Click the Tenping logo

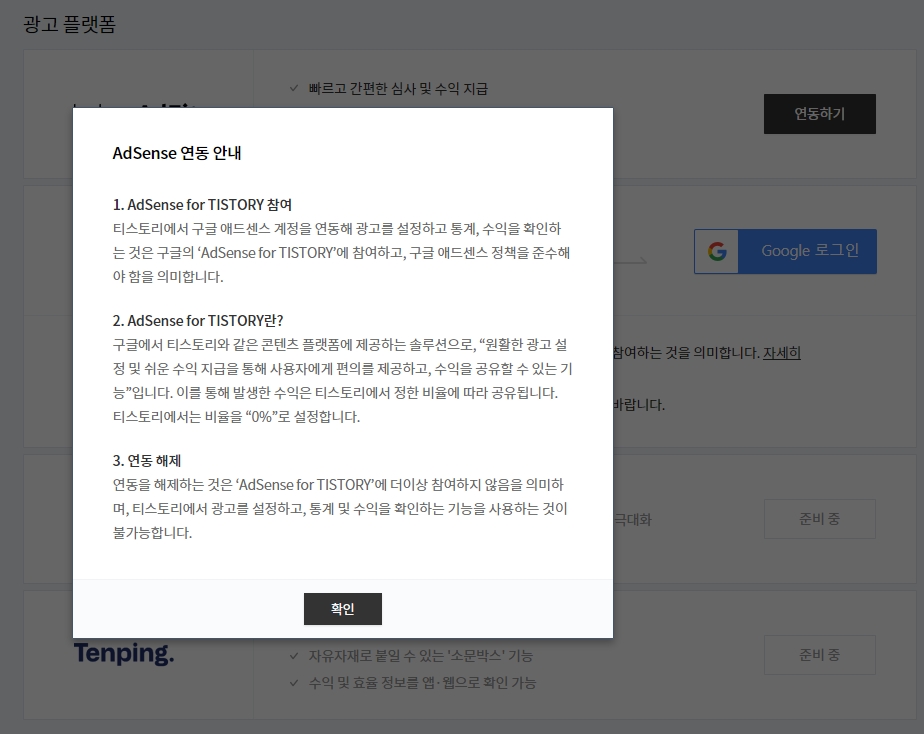click(124, 654)
